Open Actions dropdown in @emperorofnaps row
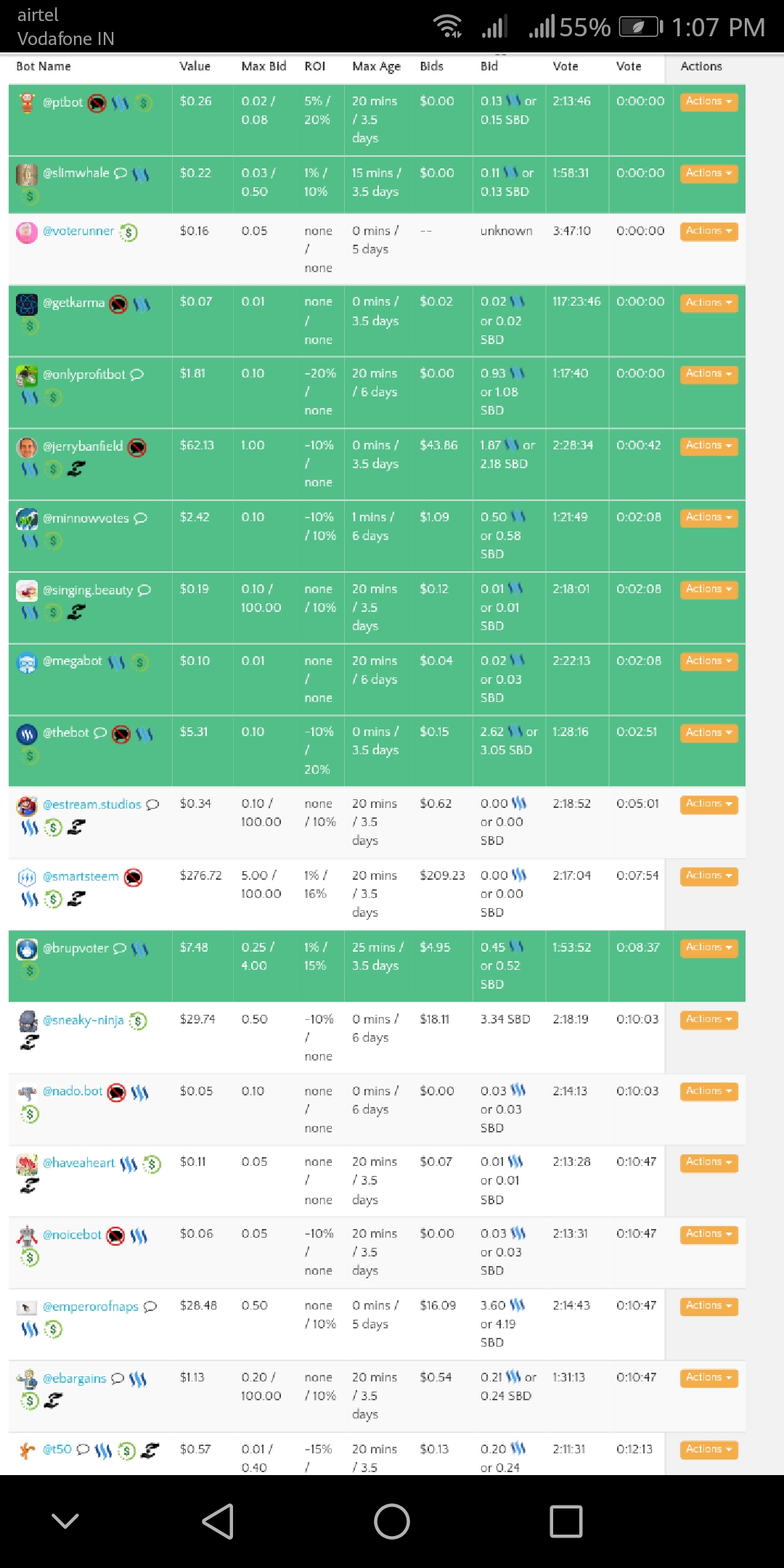Viewport: 784px width, 1568px height. [709, 1307]
